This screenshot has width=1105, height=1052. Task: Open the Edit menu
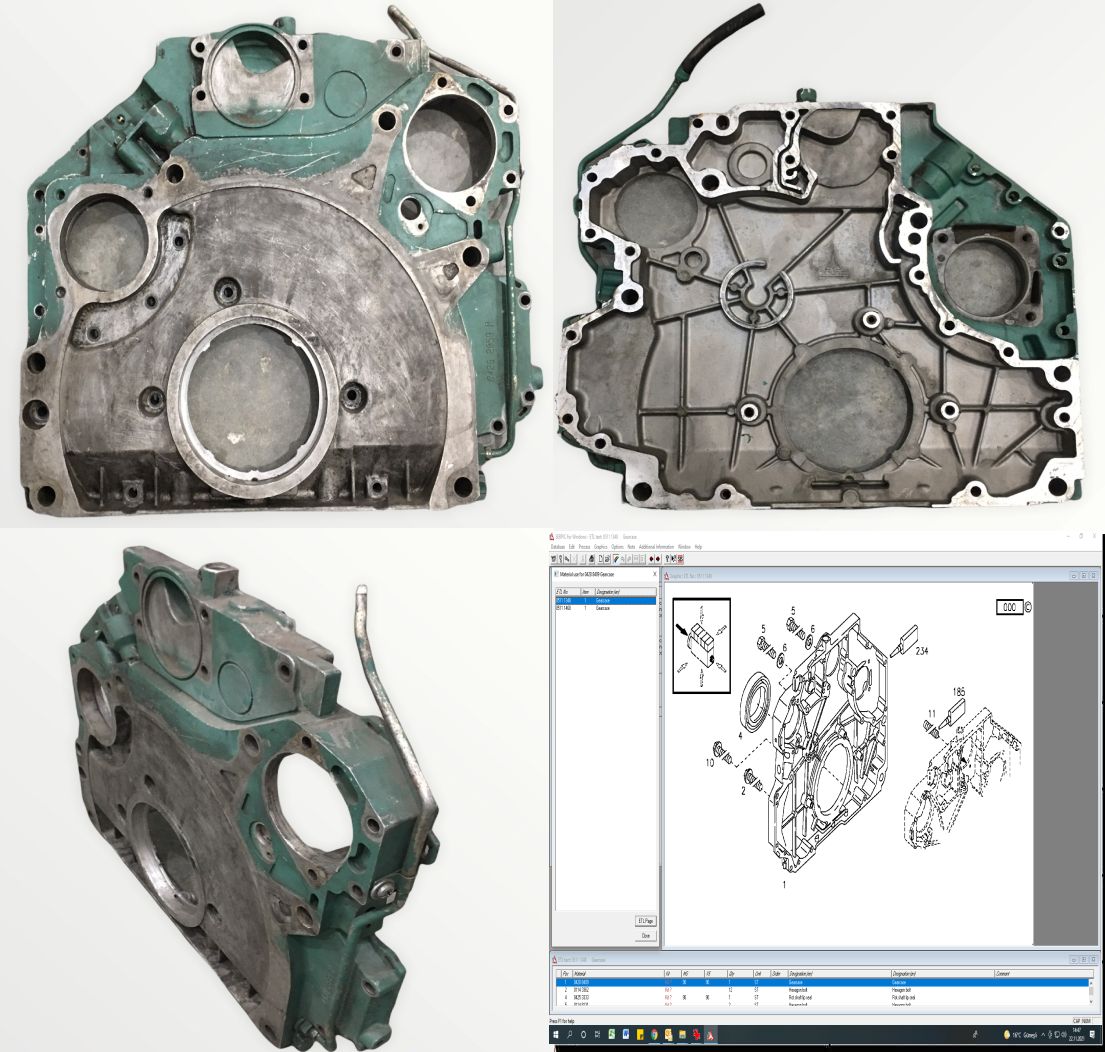pyautogui.click(x=572, y=547)
